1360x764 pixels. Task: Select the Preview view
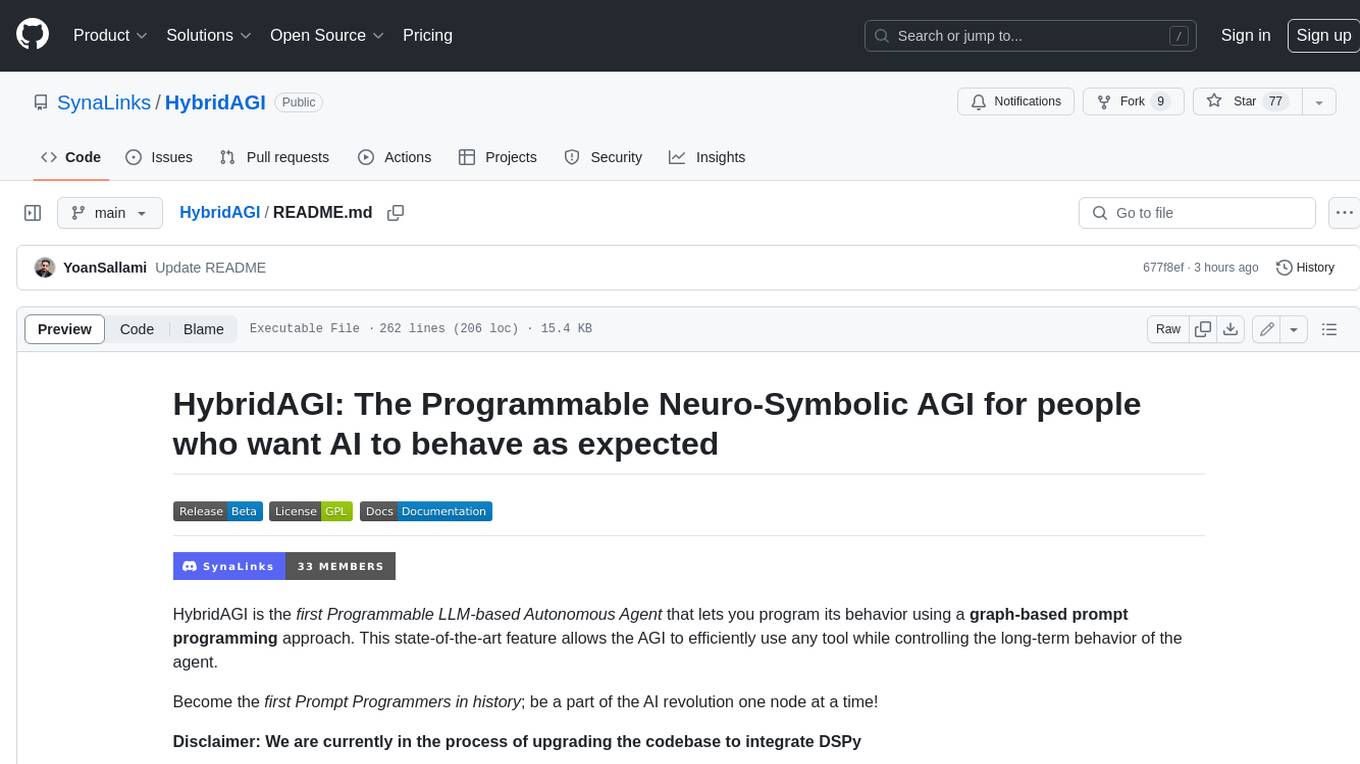(x=65, y=329)
